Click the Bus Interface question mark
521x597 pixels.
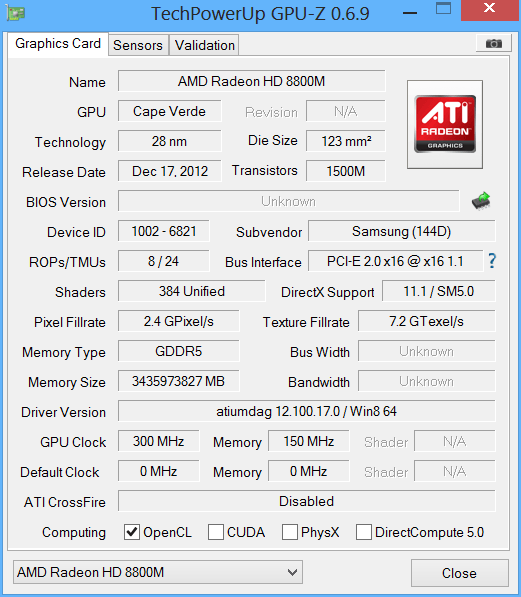click(492, 261)
